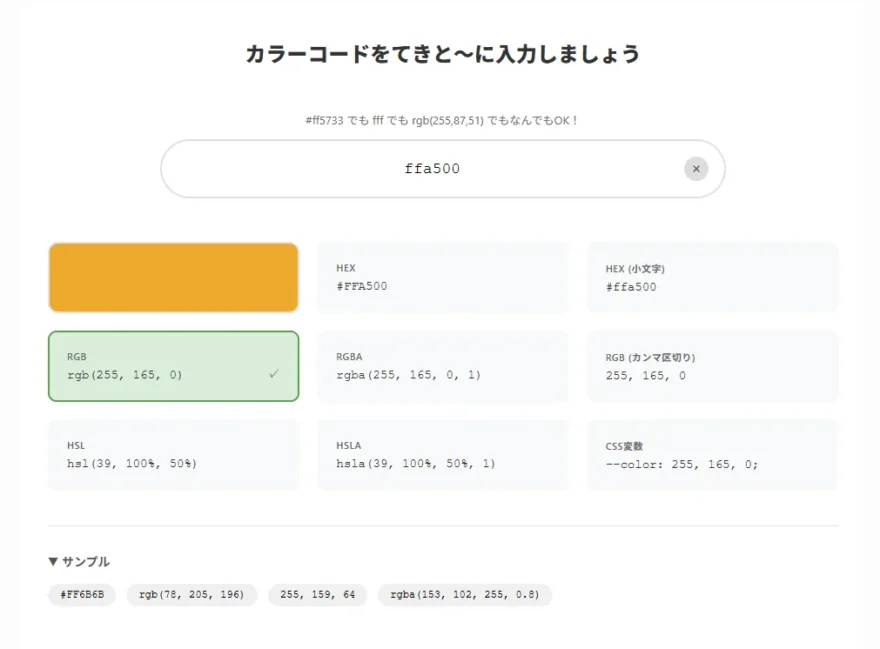This screenshot has height=649, width=880.
Task: Click the カラーコード page heading
Action: [442, 54]
